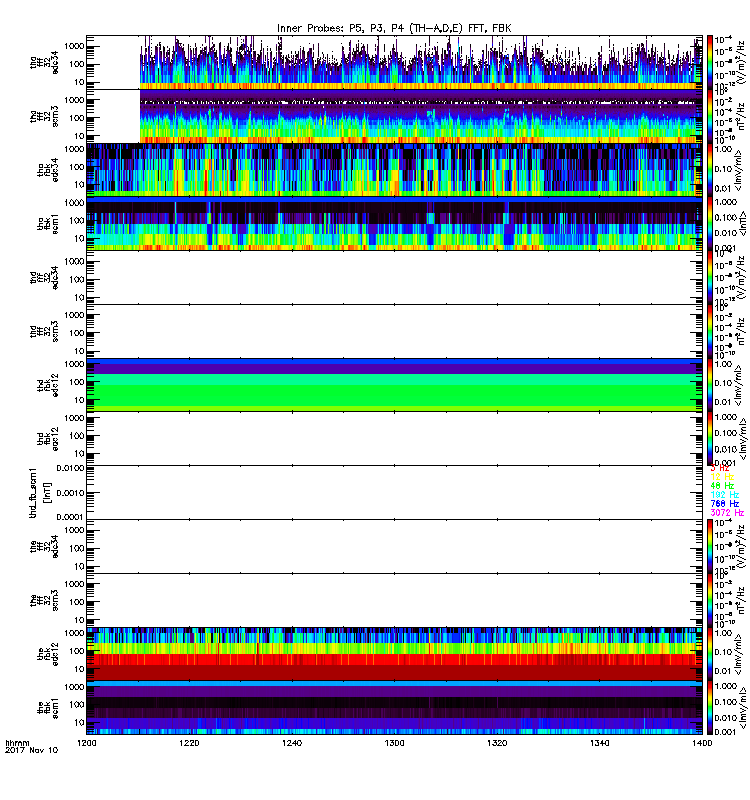Click the color bar beside tha fbk edc34 panel
This screenshot has height=800, width=750.
pyautogui.click(x=709, y=170)
